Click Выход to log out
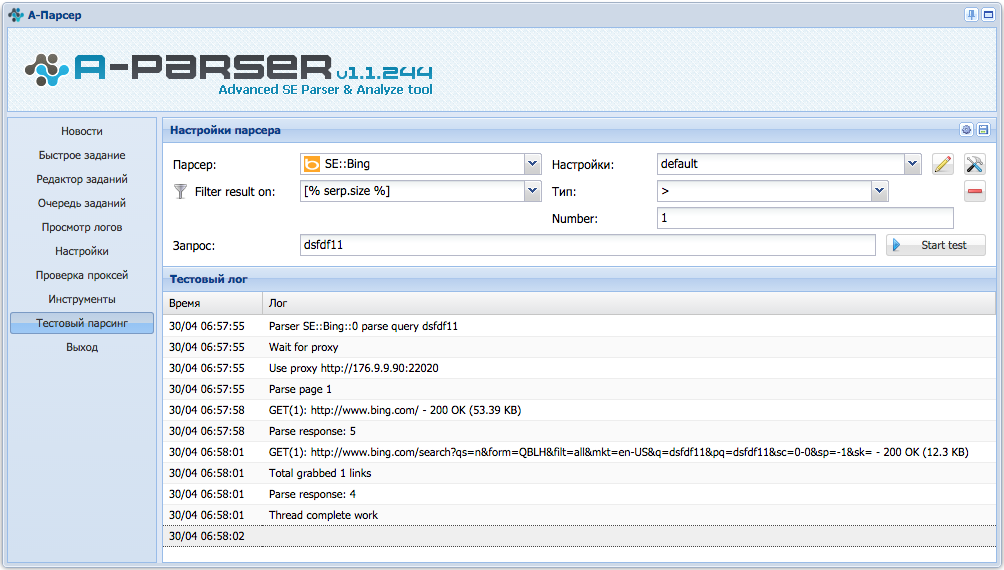Viewport: 1004px width, 570px height. pos(82,347)
